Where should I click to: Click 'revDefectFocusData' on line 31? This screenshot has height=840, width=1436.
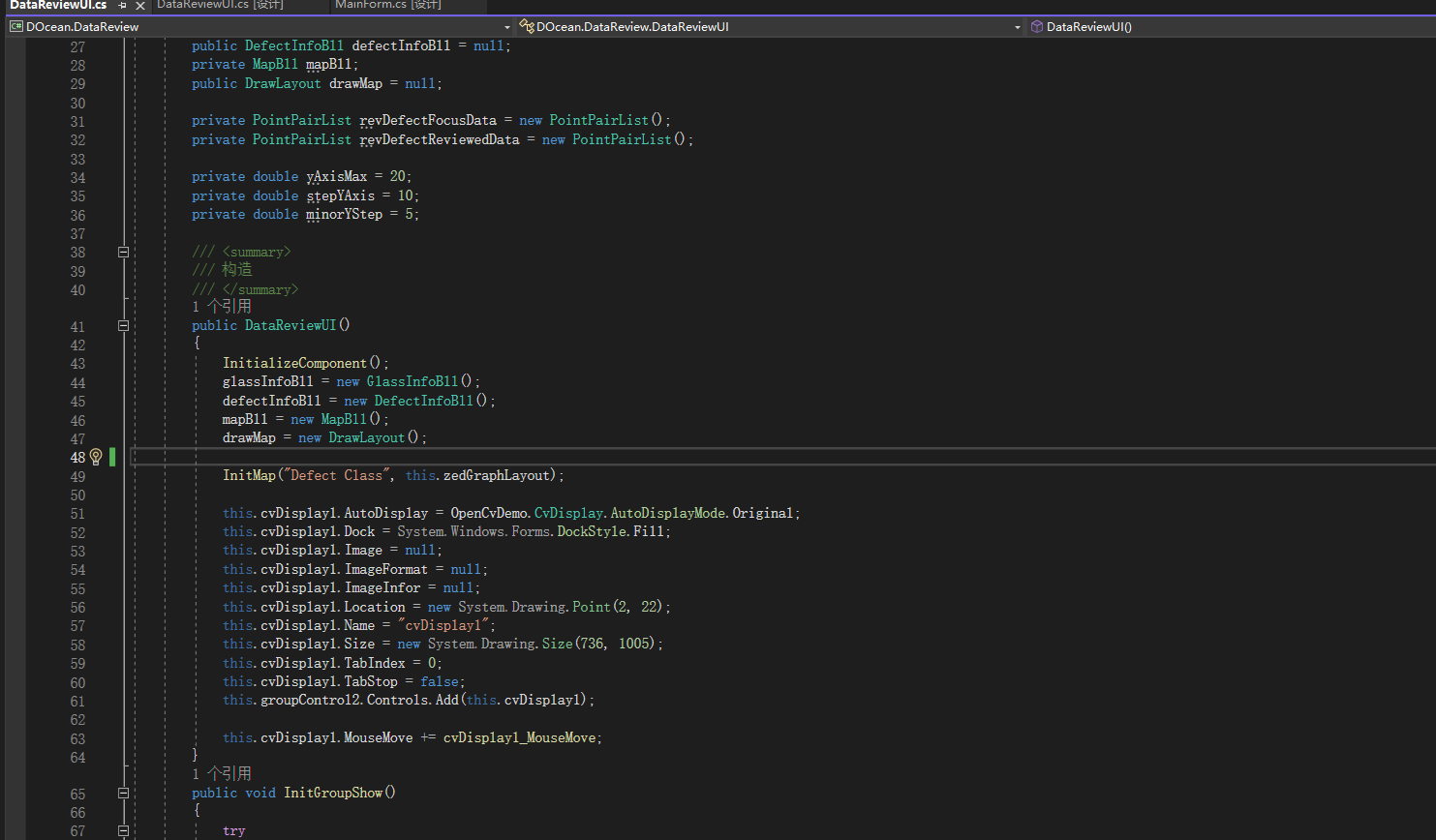pos(428,120)
